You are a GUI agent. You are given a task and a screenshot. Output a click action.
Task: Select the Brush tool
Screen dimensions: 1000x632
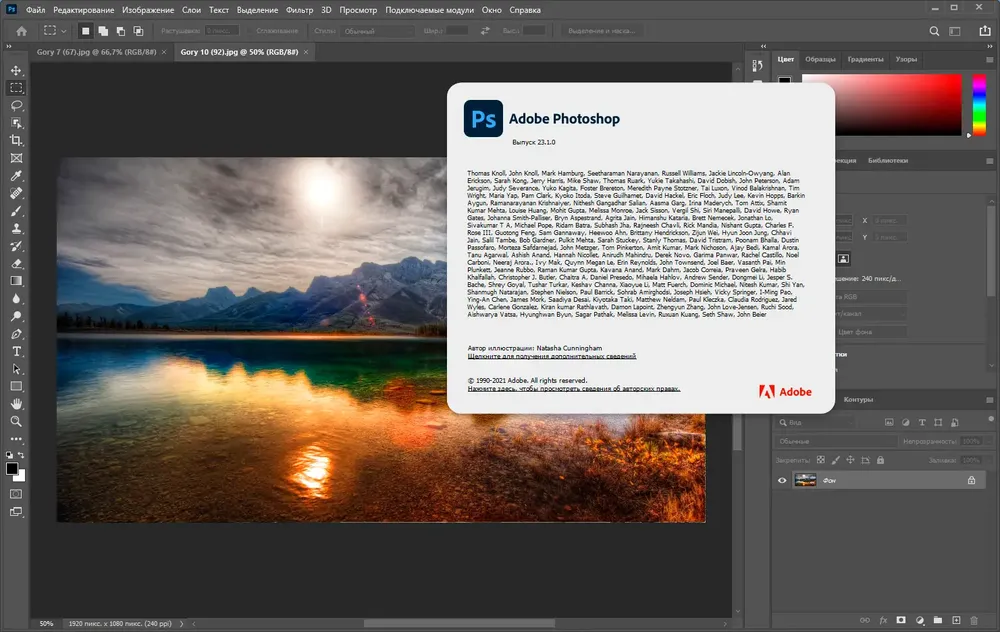[16, 211]
